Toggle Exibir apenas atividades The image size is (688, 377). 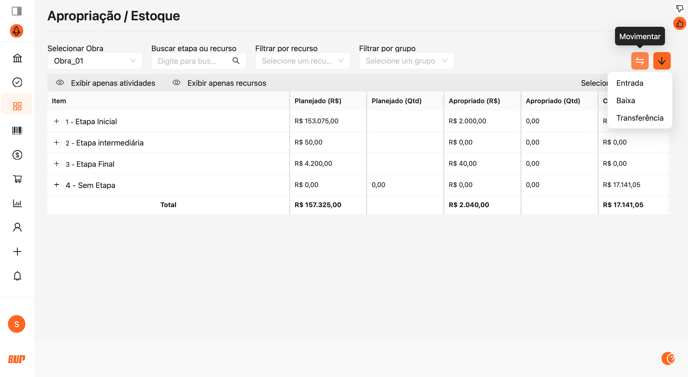pyautogui.click(x=105, y=83)
